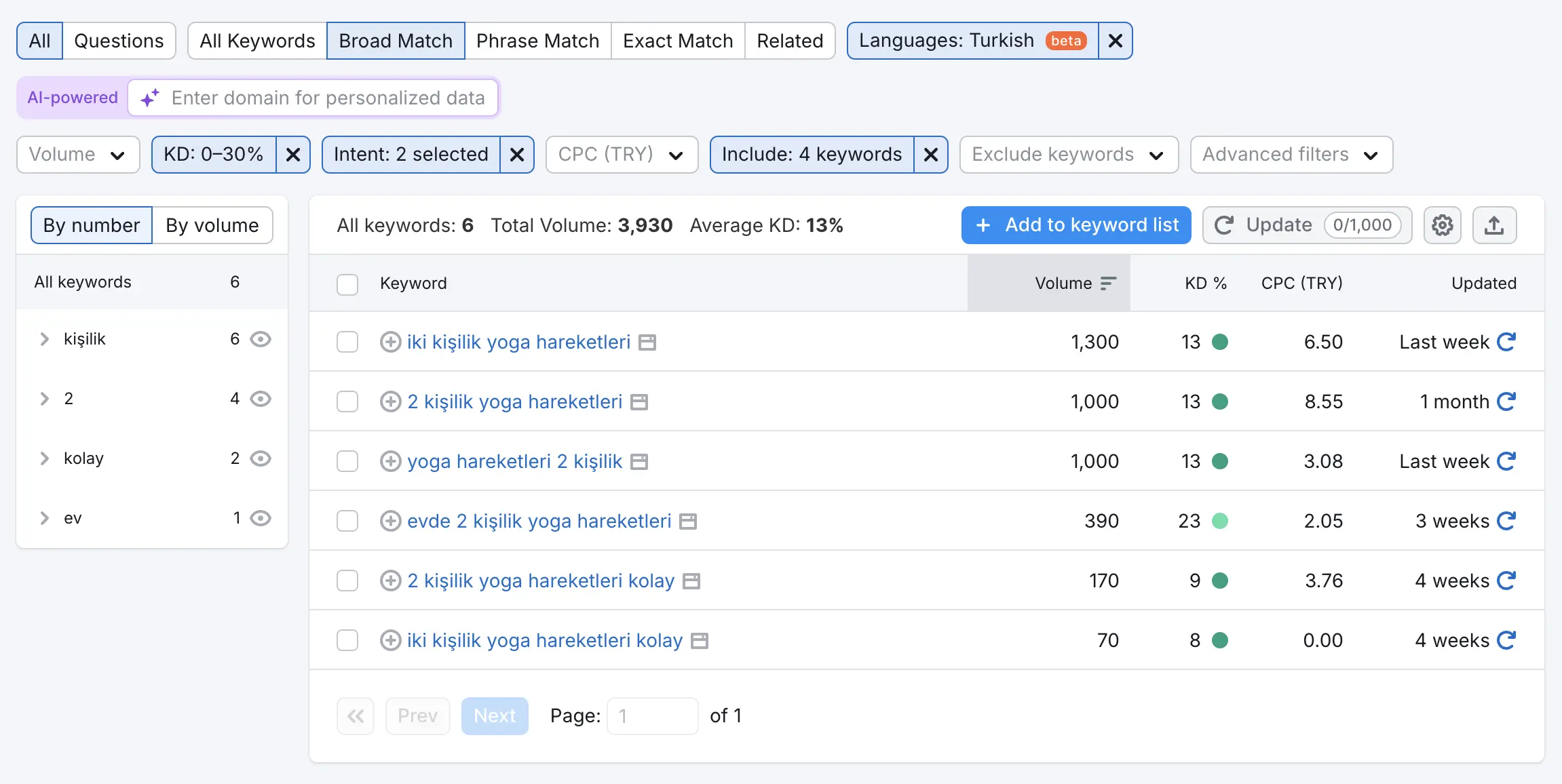Add 'yoga hareketleri 2 kişilik' via plus icon
This screenshot has height=784, width=1562.
point(390,461)
